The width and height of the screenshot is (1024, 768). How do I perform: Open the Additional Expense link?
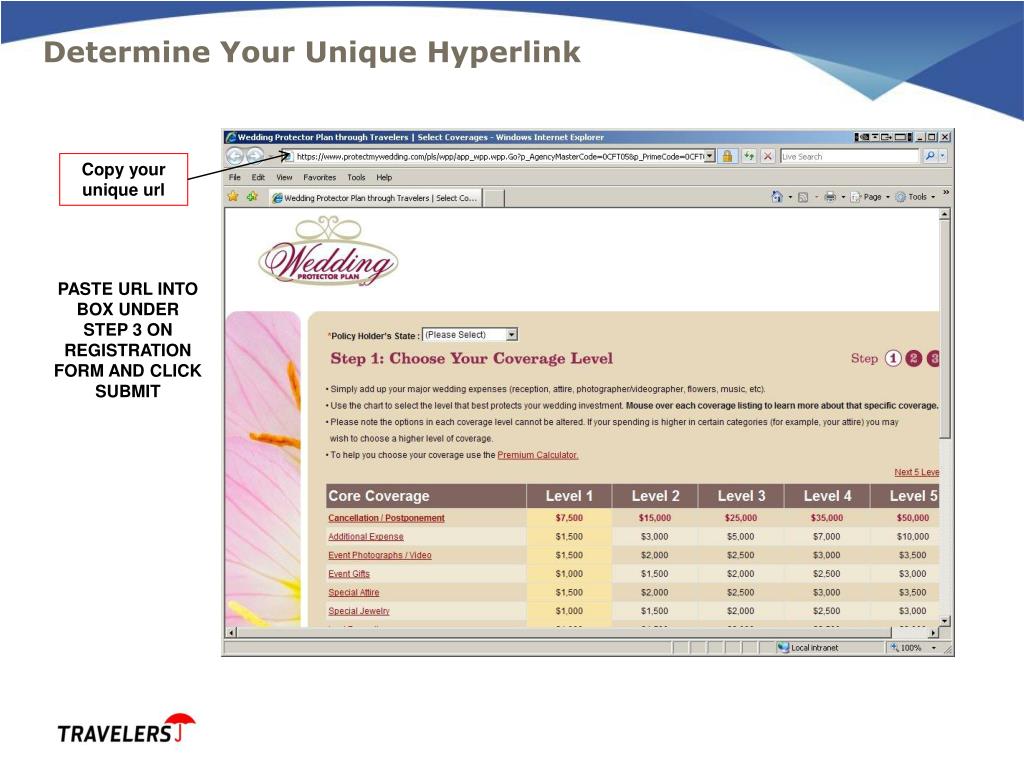pyautogui.click(x=366, y=536)
